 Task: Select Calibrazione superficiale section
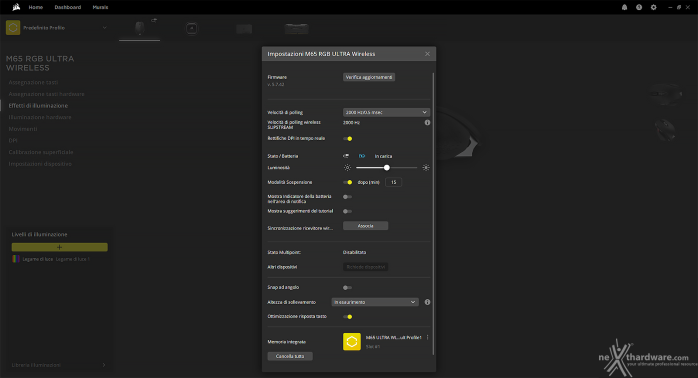[41, 152]
